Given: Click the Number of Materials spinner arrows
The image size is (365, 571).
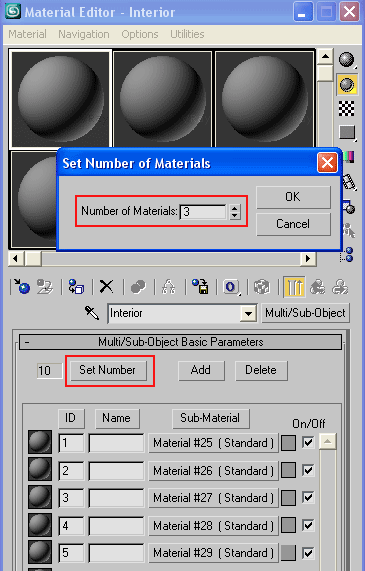Looking at the screenshot, I should tap(235, 211).
